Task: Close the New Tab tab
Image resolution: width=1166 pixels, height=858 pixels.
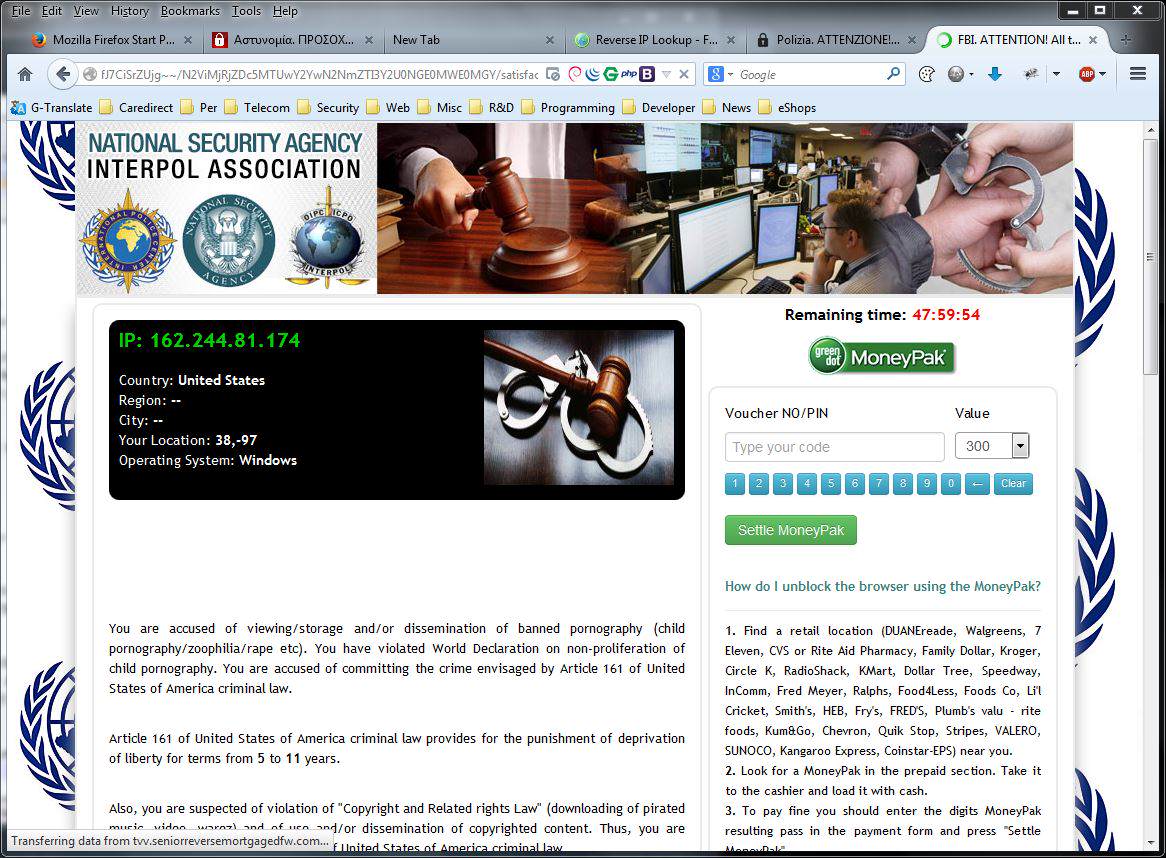Action: [x=549, y=40]
